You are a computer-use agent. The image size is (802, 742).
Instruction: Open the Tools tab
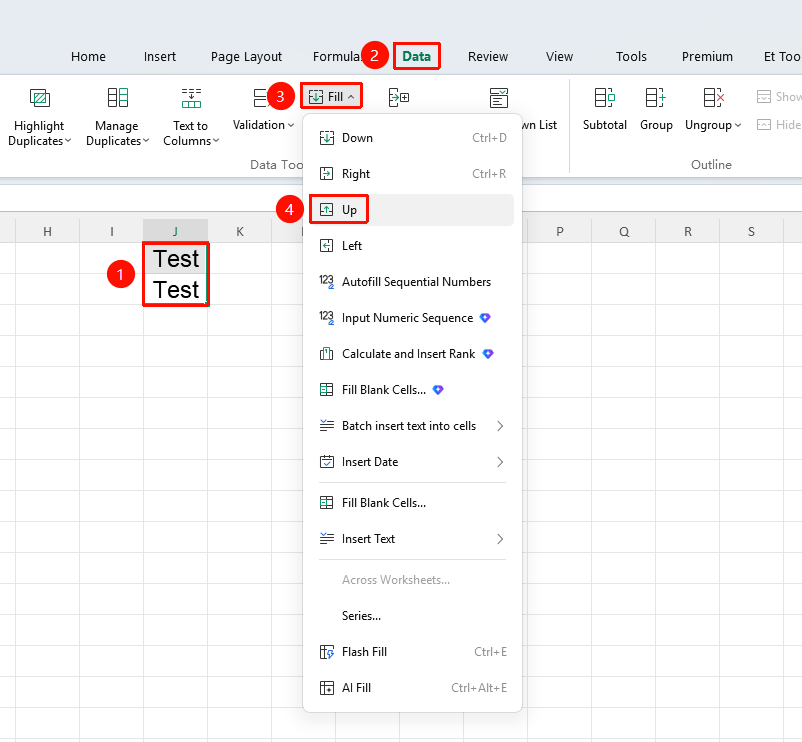[631, 57]
